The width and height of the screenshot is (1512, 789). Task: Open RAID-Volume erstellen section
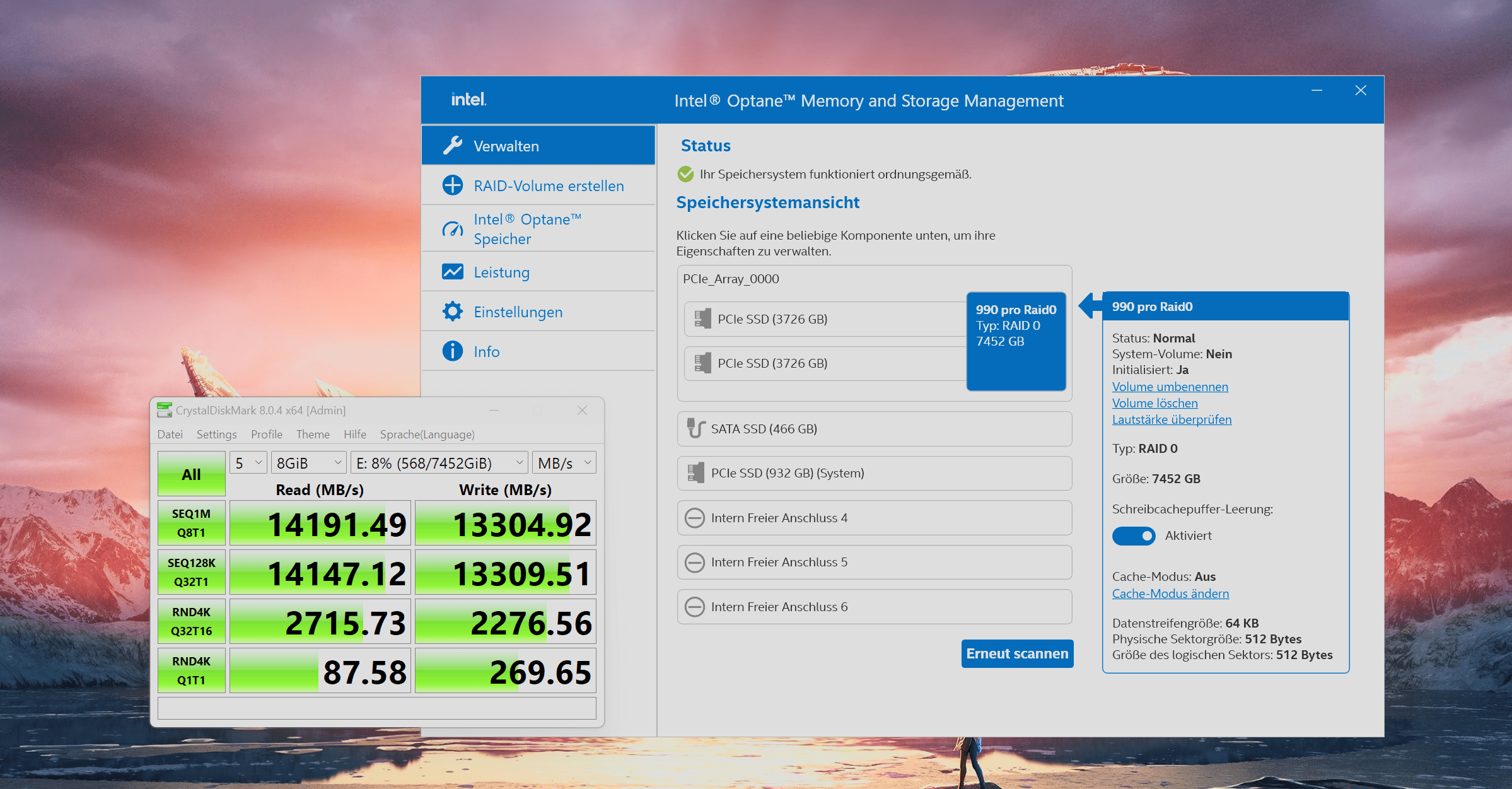[538, 185]
